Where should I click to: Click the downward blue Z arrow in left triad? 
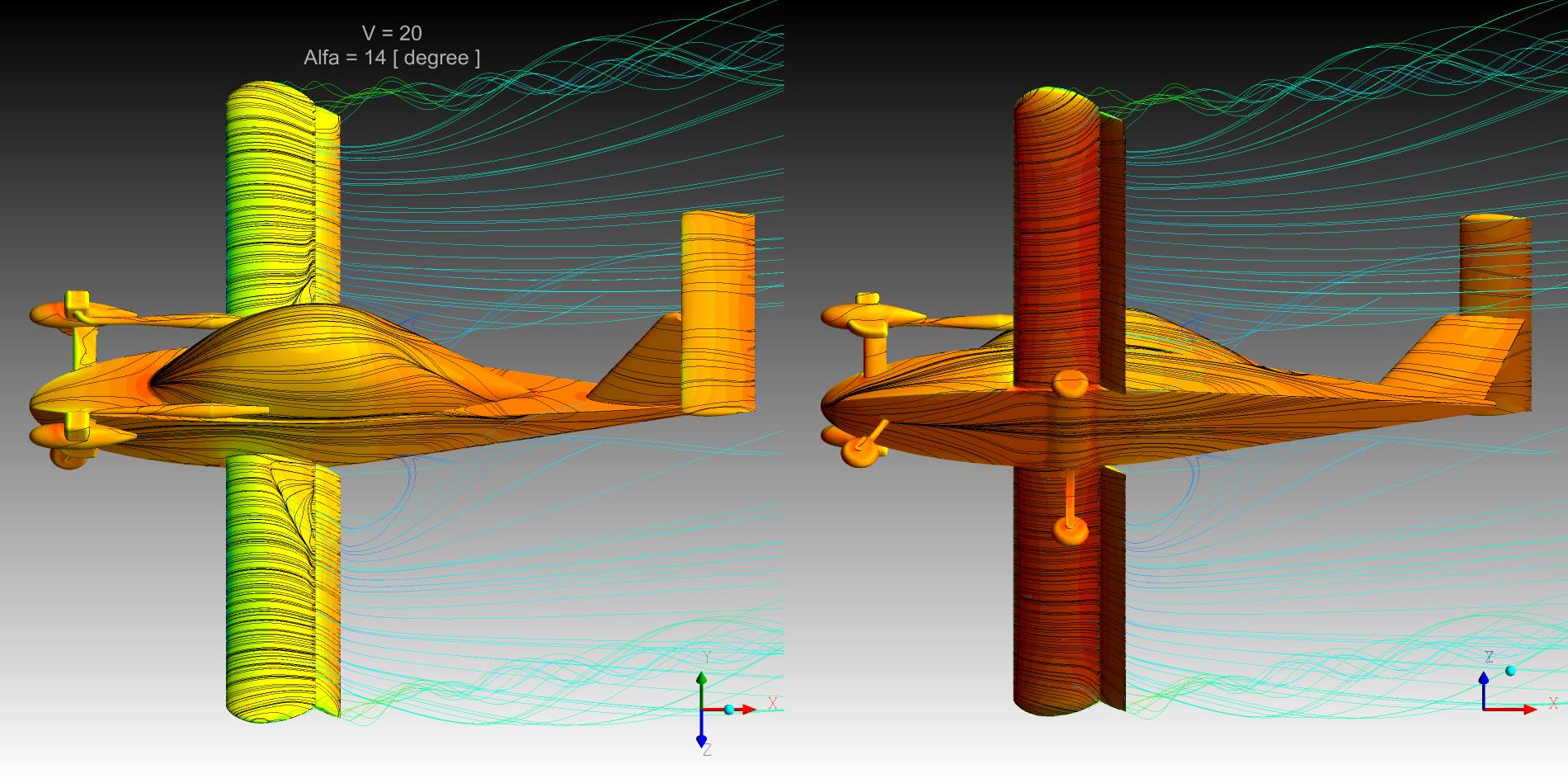coord(701,737)
